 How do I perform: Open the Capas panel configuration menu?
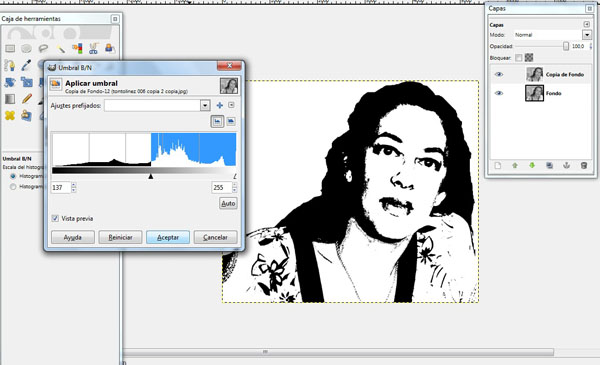[586, 24]
